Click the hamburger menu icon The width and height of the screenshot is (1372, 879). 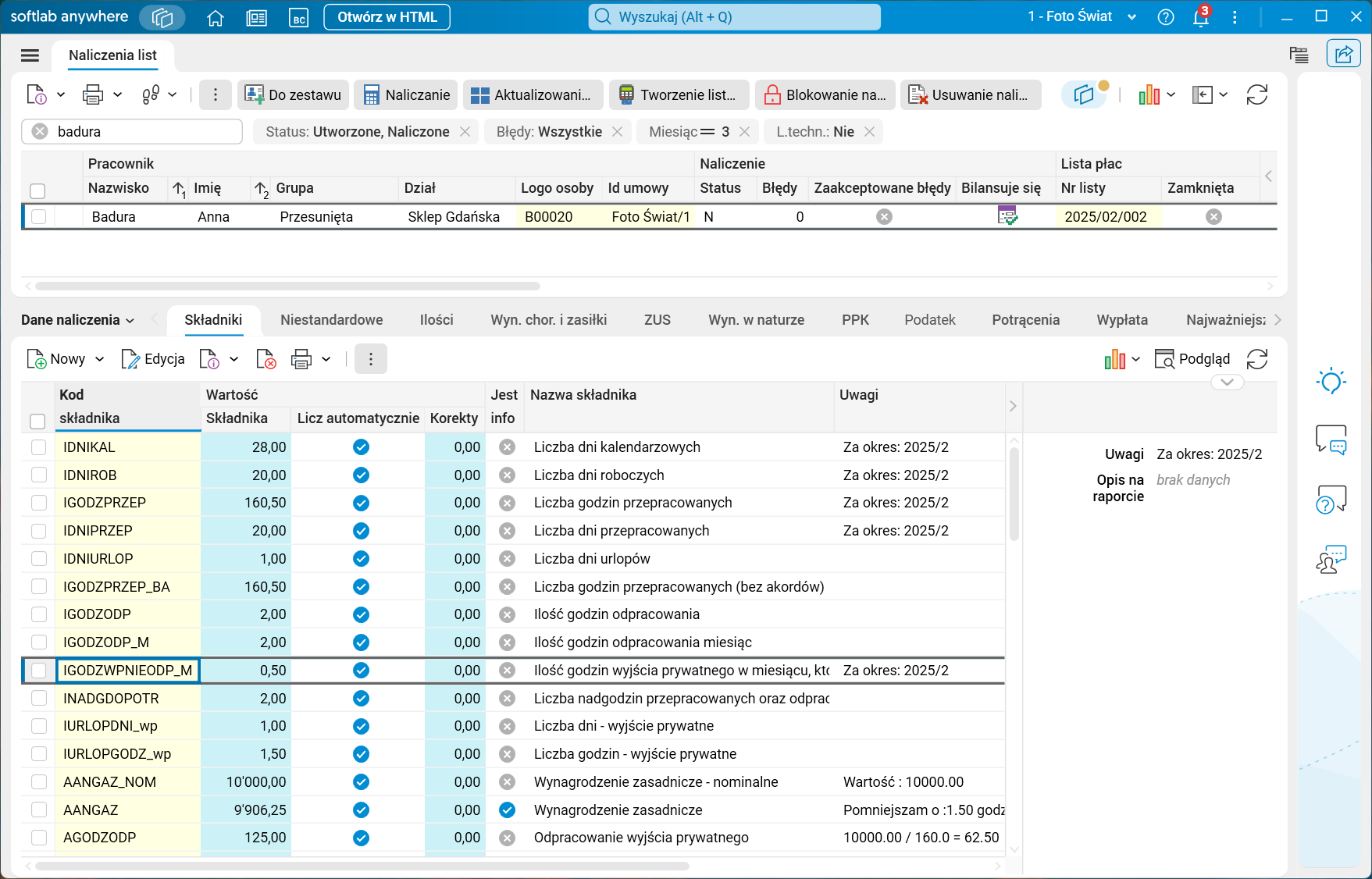(x=30, y=55)
